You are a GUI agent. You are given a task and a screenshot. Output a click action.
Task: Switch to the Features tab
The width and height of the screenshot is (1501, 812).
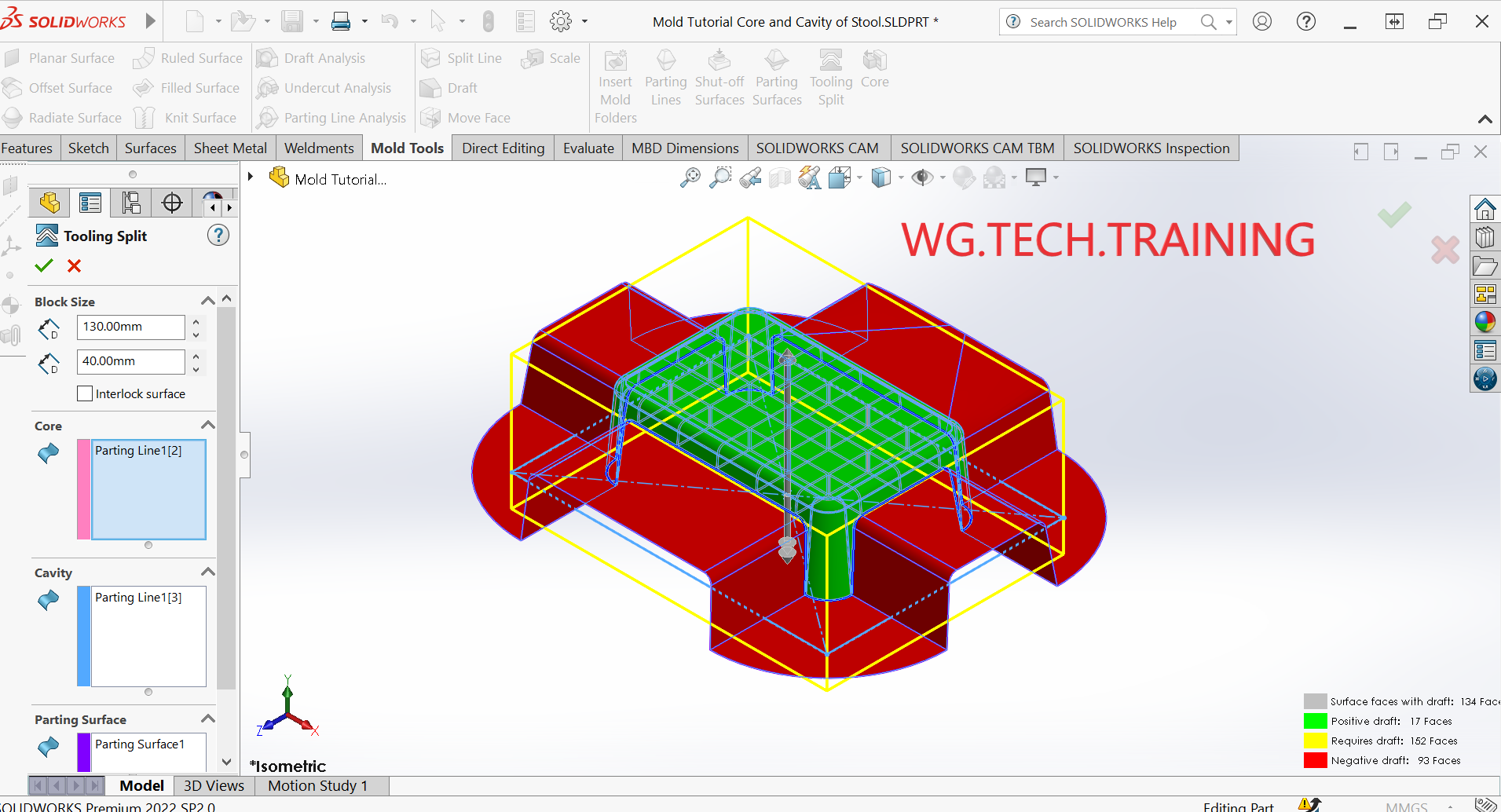[x=27, y=148]
